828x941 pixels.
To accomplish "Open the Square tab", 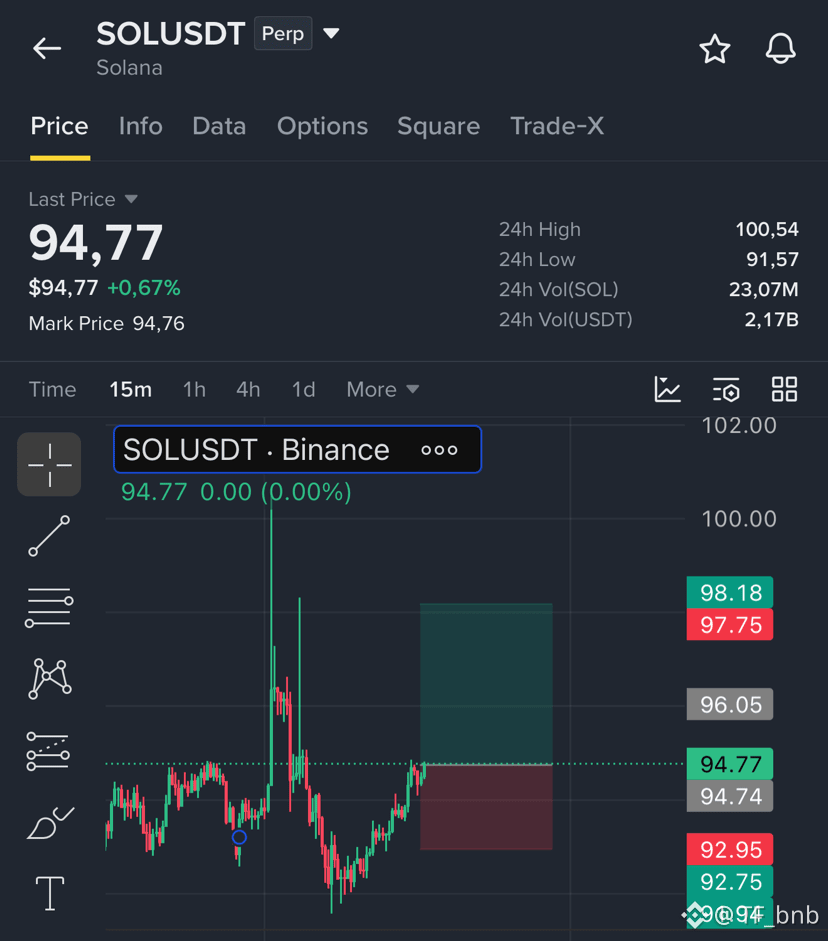I will 439,126.
